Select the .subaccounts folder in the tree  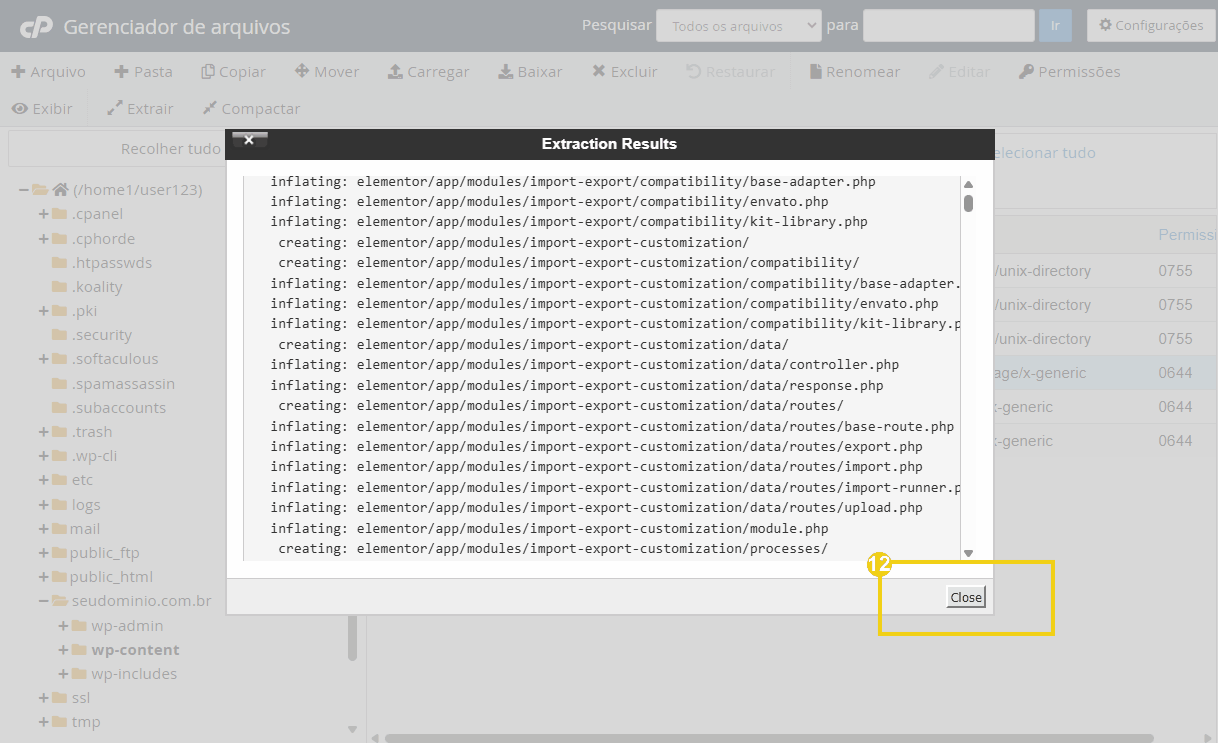(x=118, y=408)
